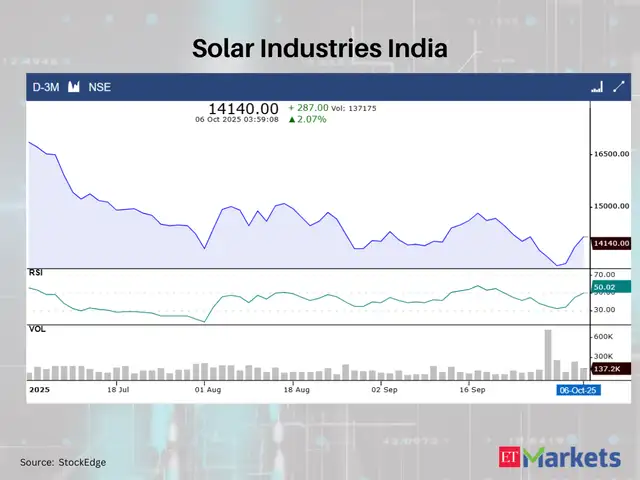The height and width of the screenshot is (480, 640).
Task: Click the chart type icon beside D-3M
Action: pyautogui.click(x=73, y=87)
